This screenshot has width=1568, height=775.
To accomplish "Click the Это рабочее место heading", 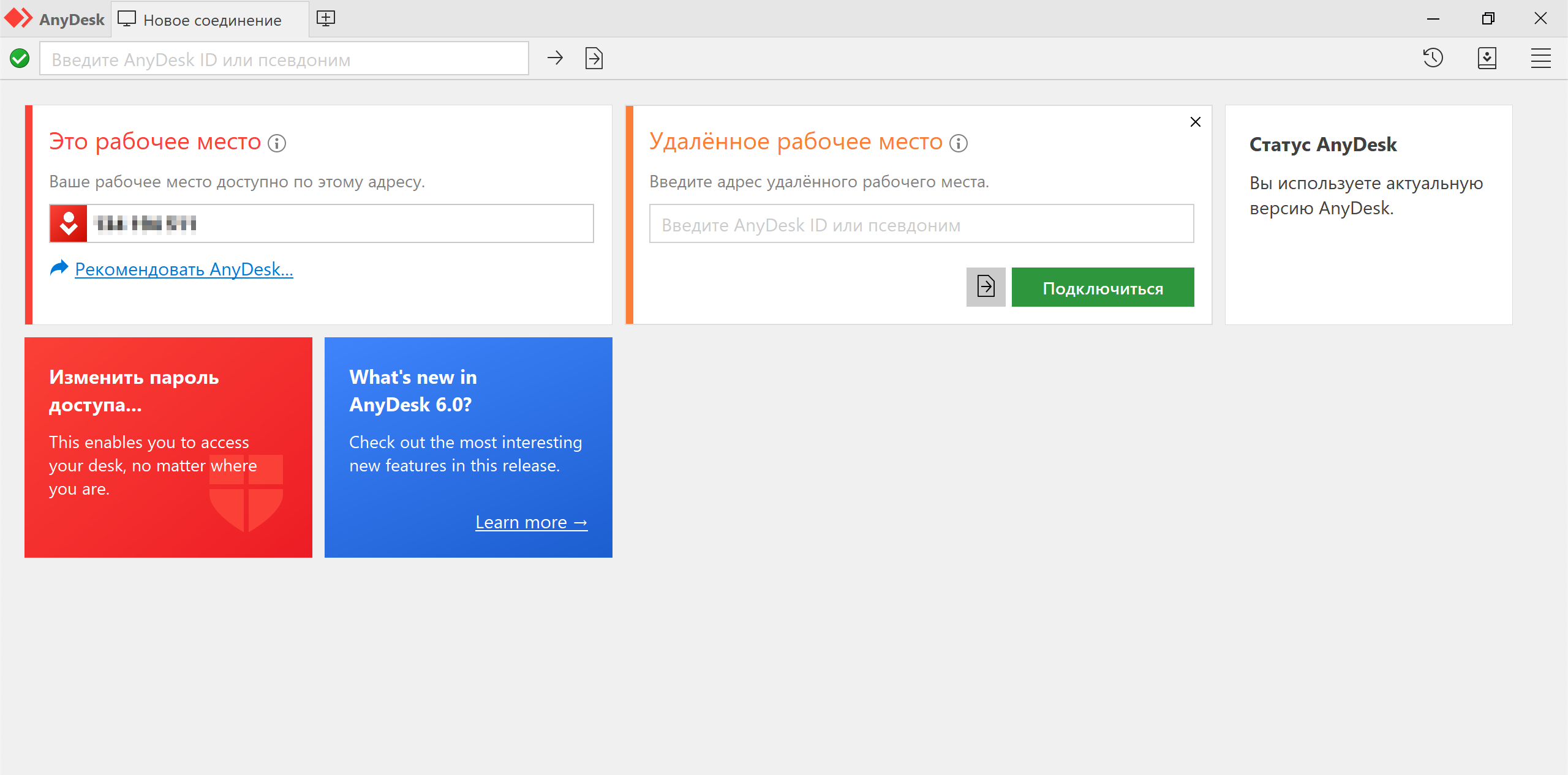I will (x=155, y=141).
